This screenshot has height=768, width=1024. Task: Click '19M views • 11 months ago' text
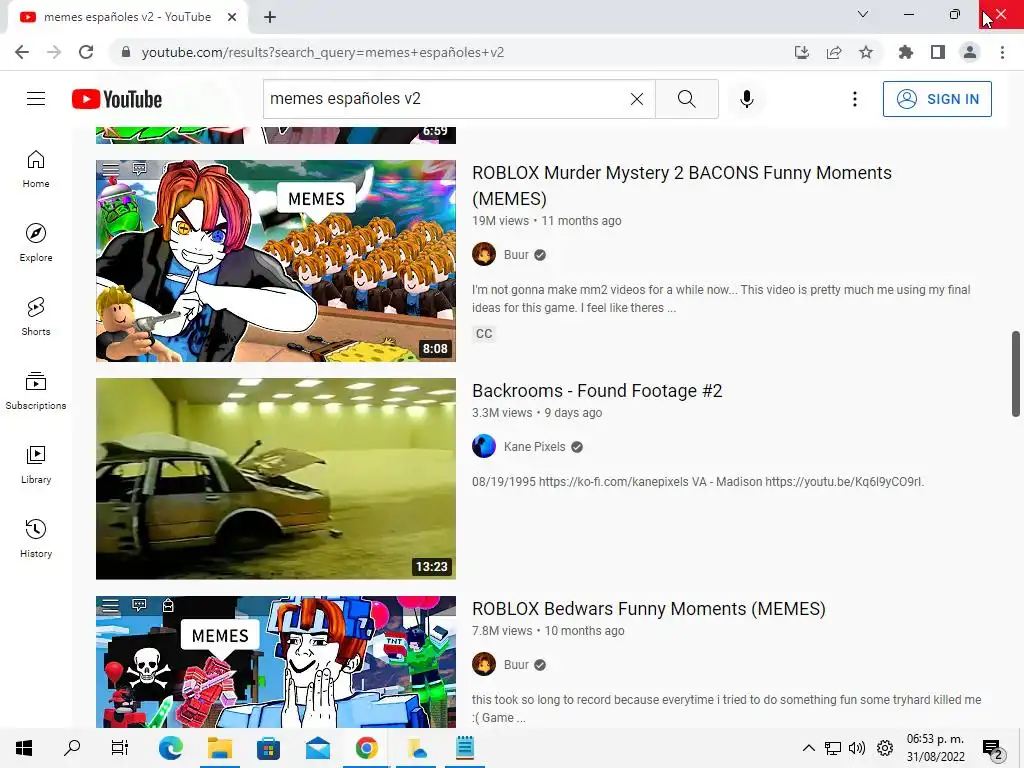[547, 221]
